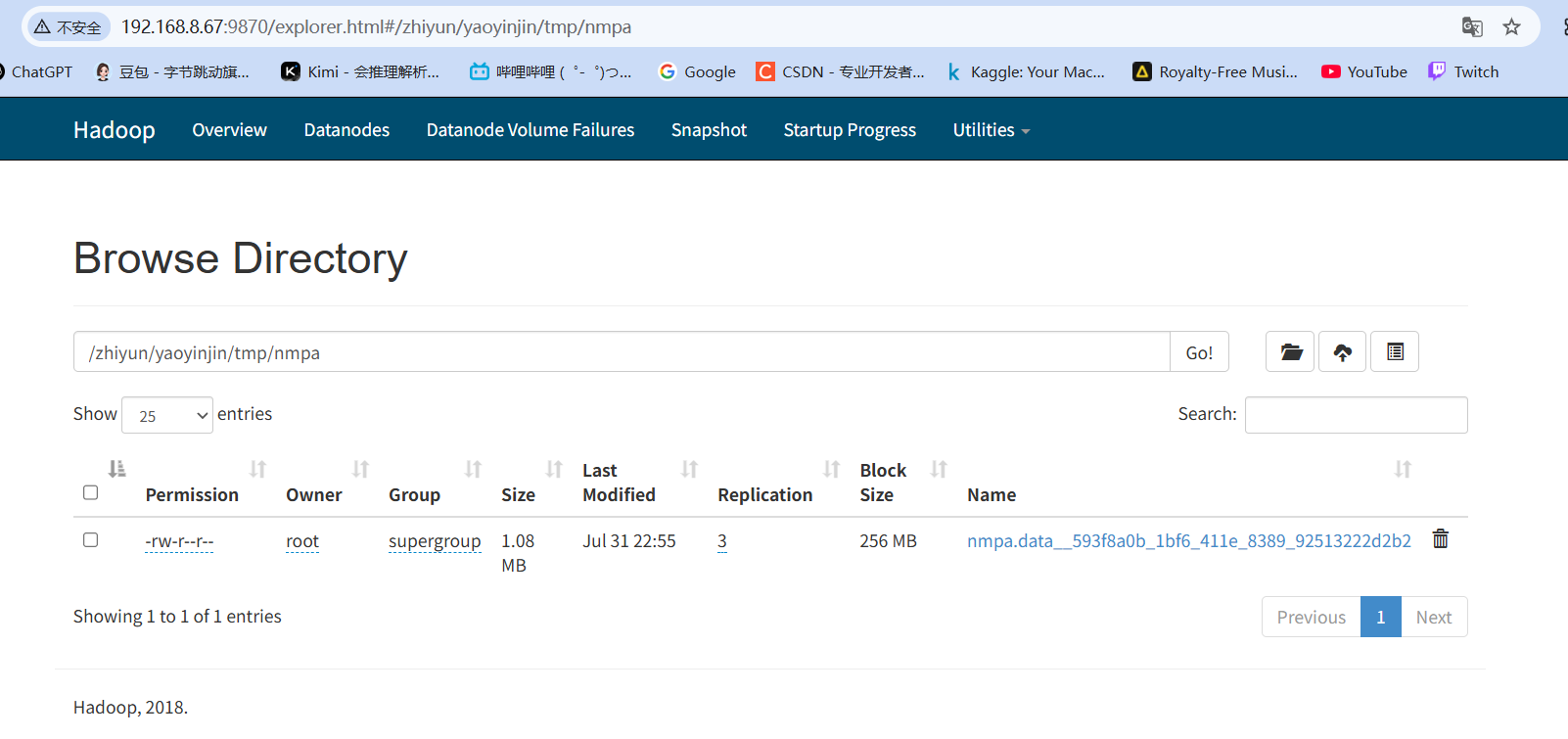Go to the Datanodes tab

click(x=346, y=130)
